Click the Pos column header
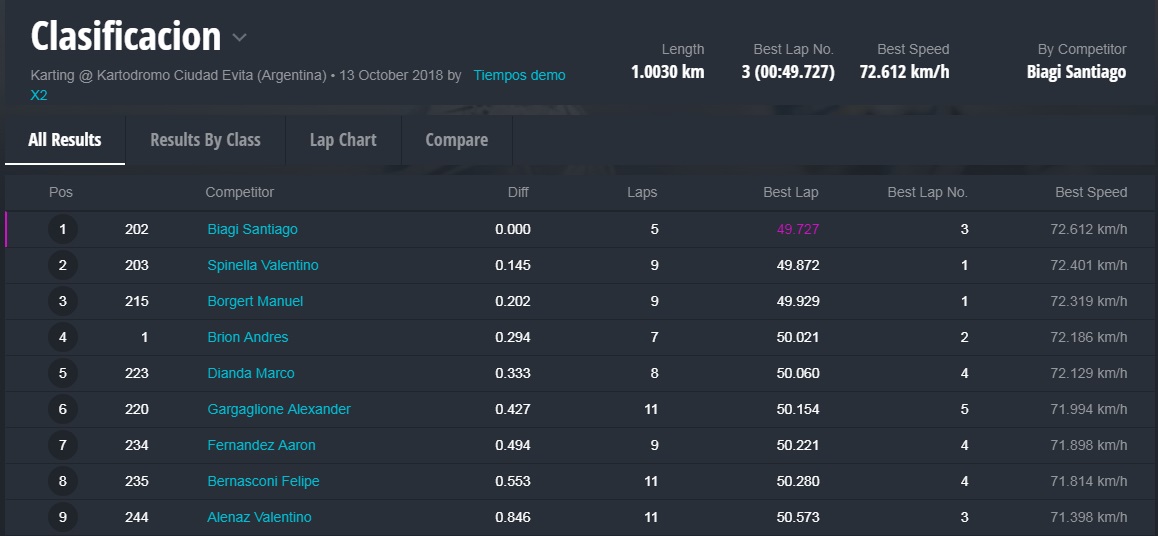Viewport: 1158px width, 536px height. (x=61, y=192)
